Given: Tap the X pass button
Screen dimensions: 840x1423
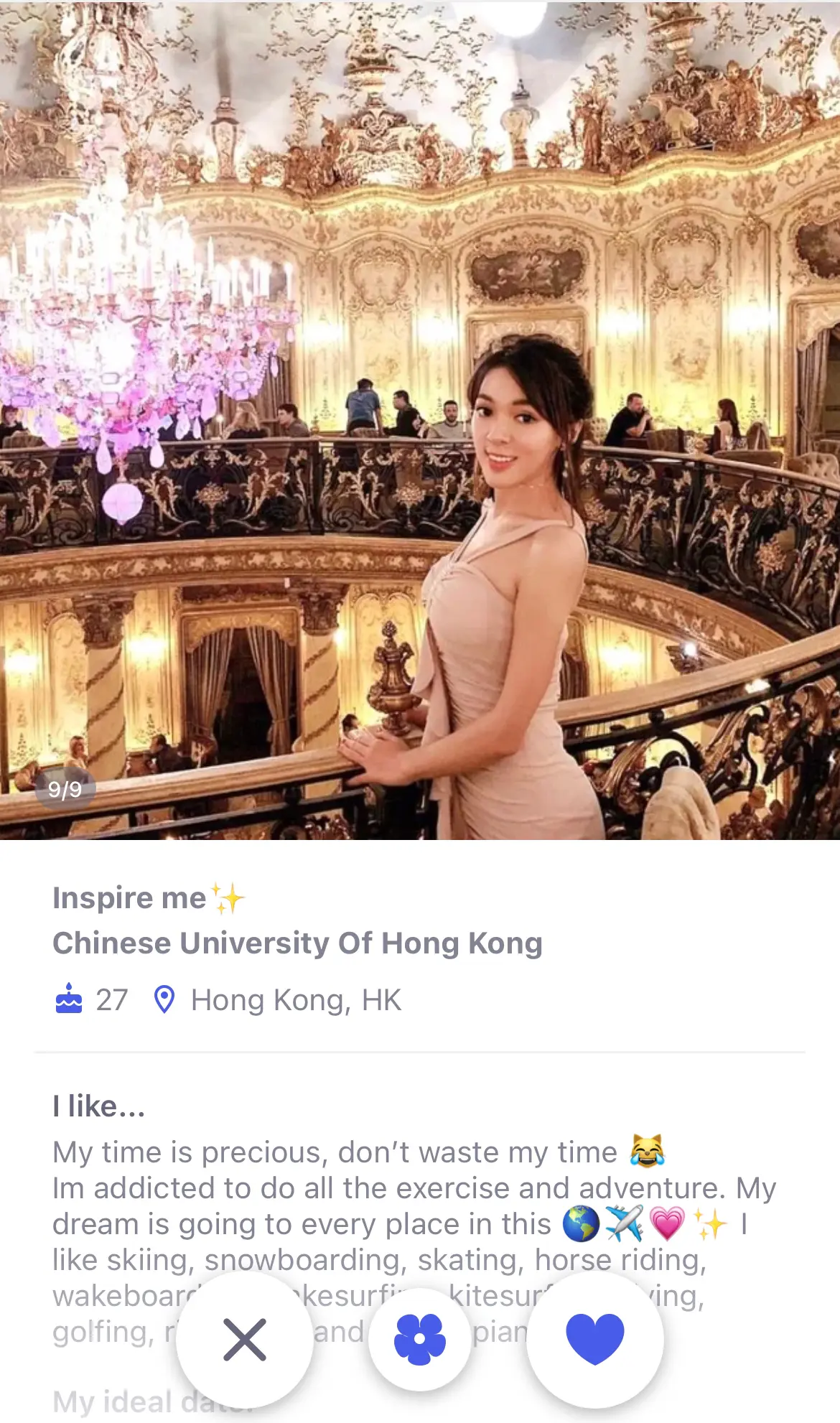Looking at the screenshot, I should pos(244,1340).
